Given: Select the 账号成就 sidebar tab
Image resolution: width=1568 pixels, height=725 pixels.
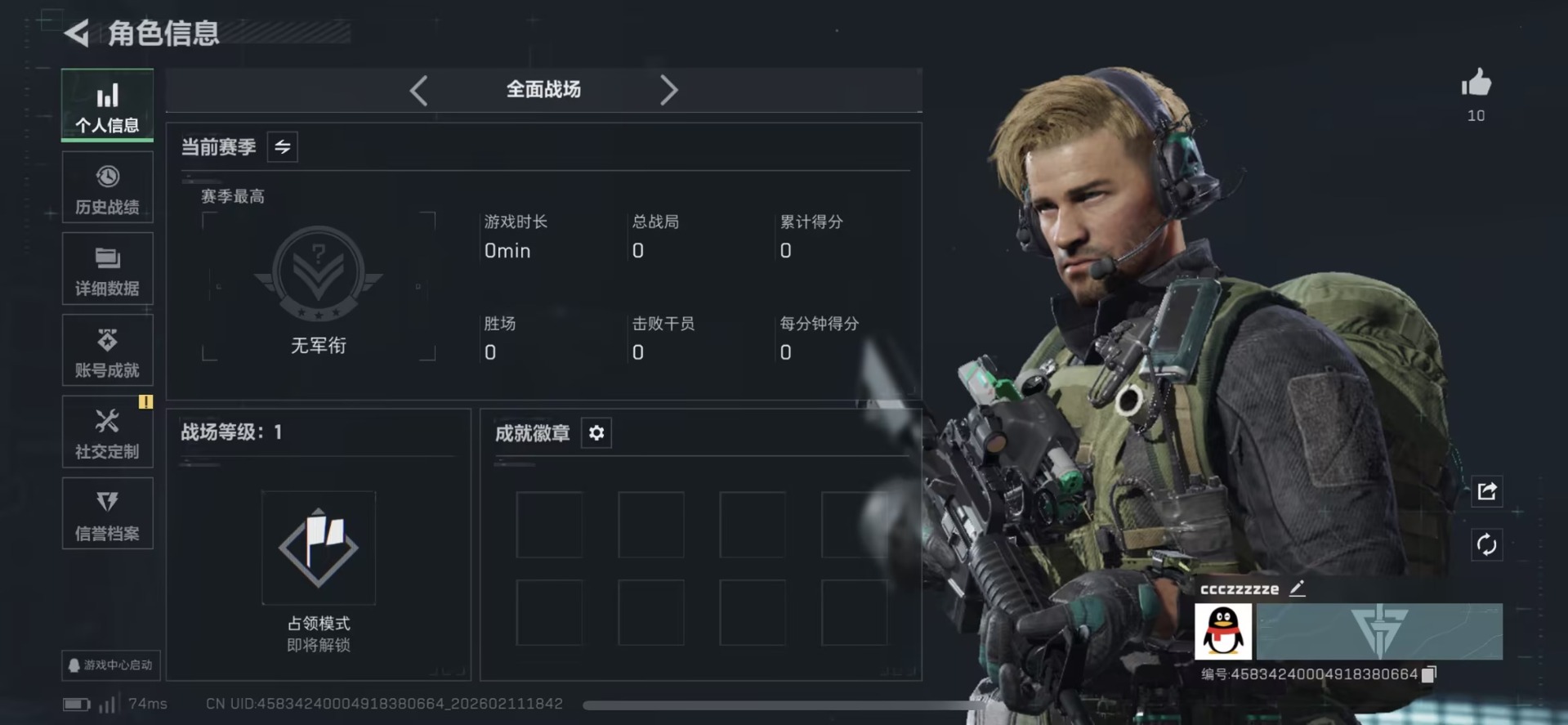Looking at the screenshot, I should tap(107, 351).
